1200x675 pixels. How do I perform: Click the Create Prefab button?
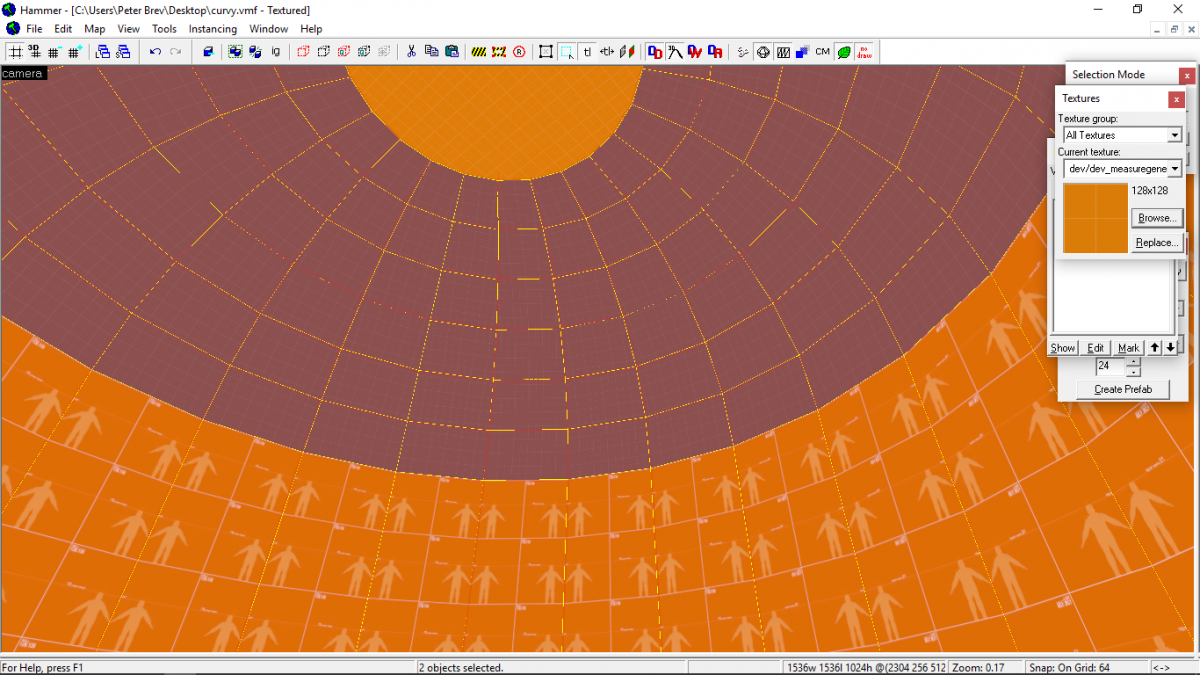[1122, 389]
